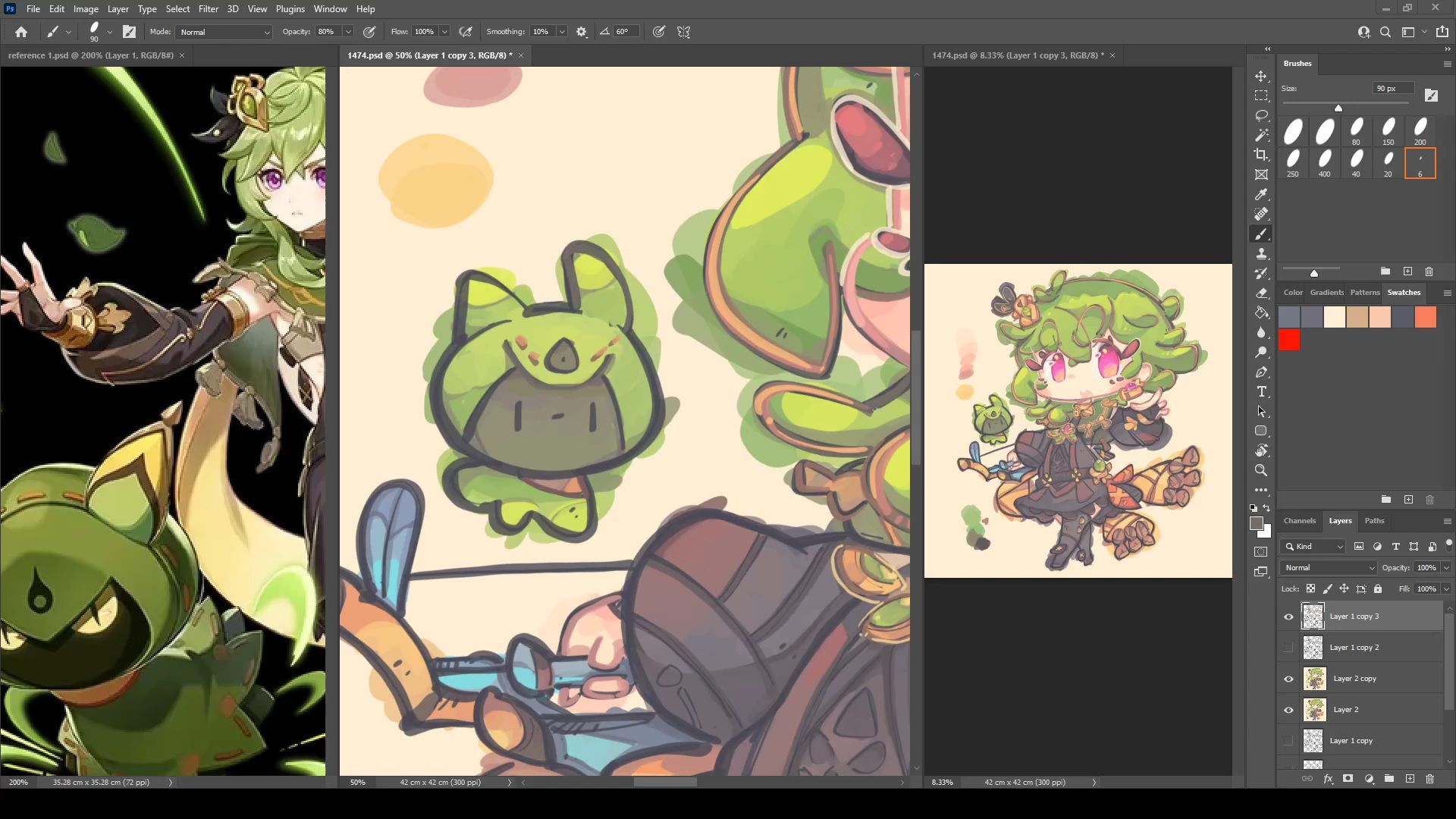The width and height of the screenshot is (1456, 819).
Task: Select the Move tool
Action: [x=1261, y=76]
